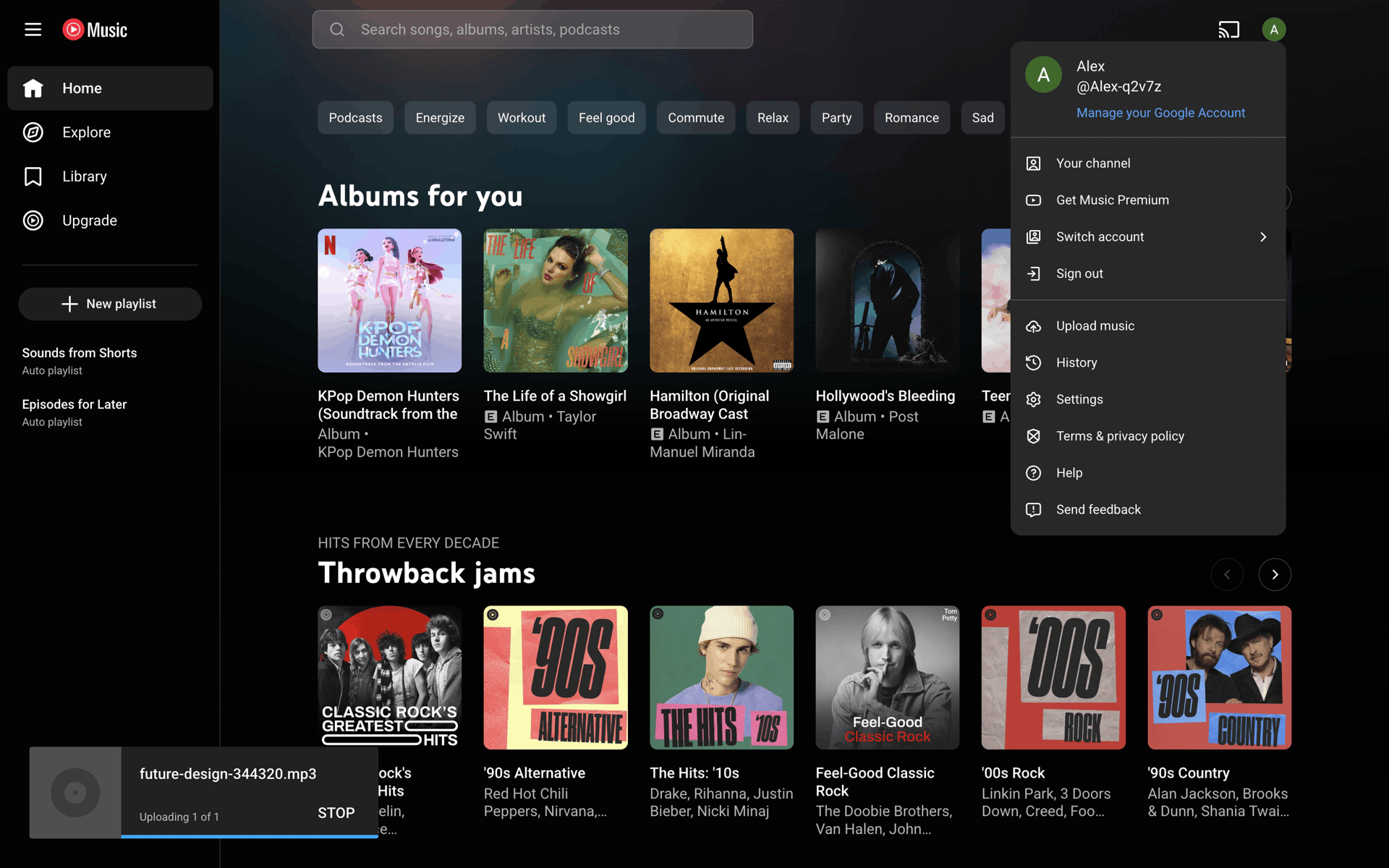Click the upload progress bar
1389x868 pixels.
coord(250,836)
